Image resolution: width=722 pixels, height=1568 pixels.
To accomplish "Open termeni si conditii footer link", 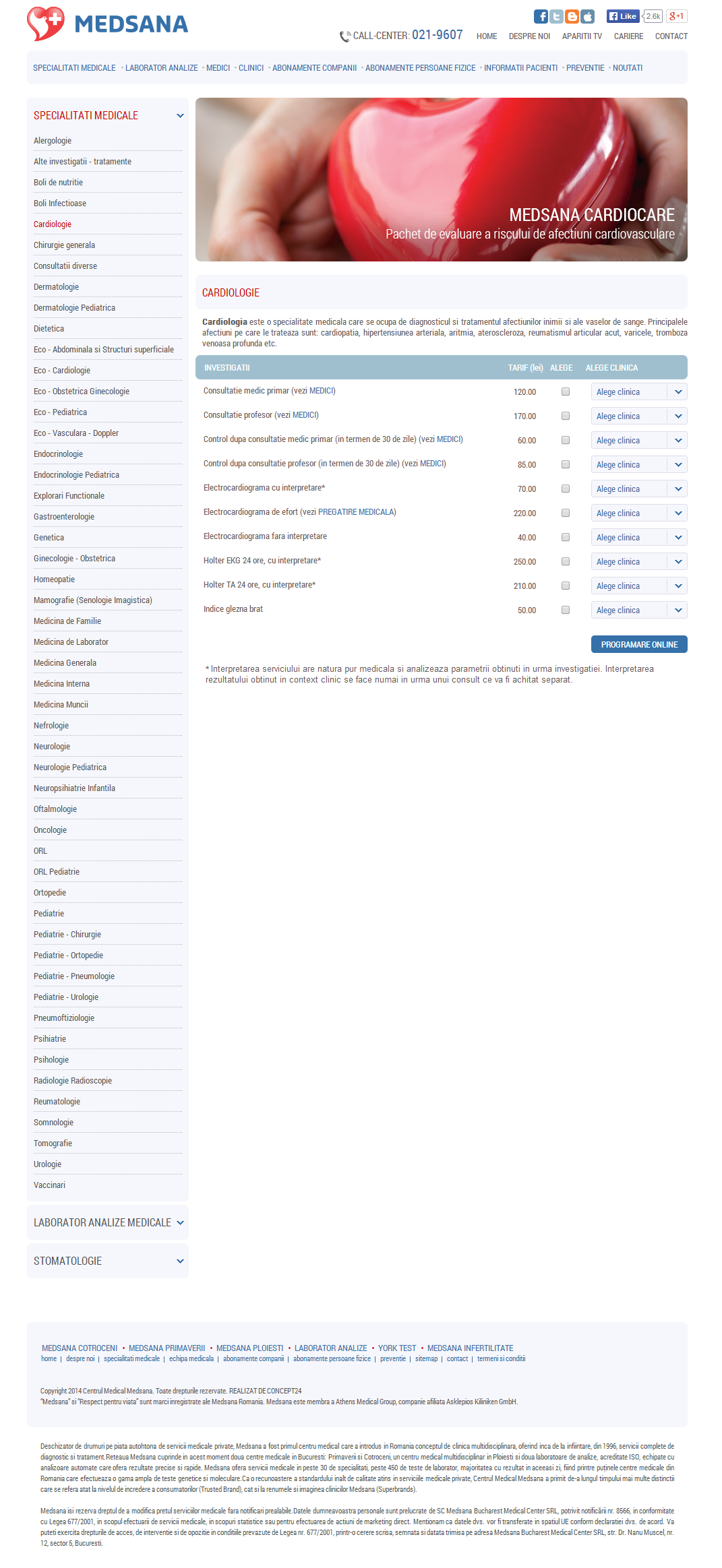I will tap(501, 1359).
